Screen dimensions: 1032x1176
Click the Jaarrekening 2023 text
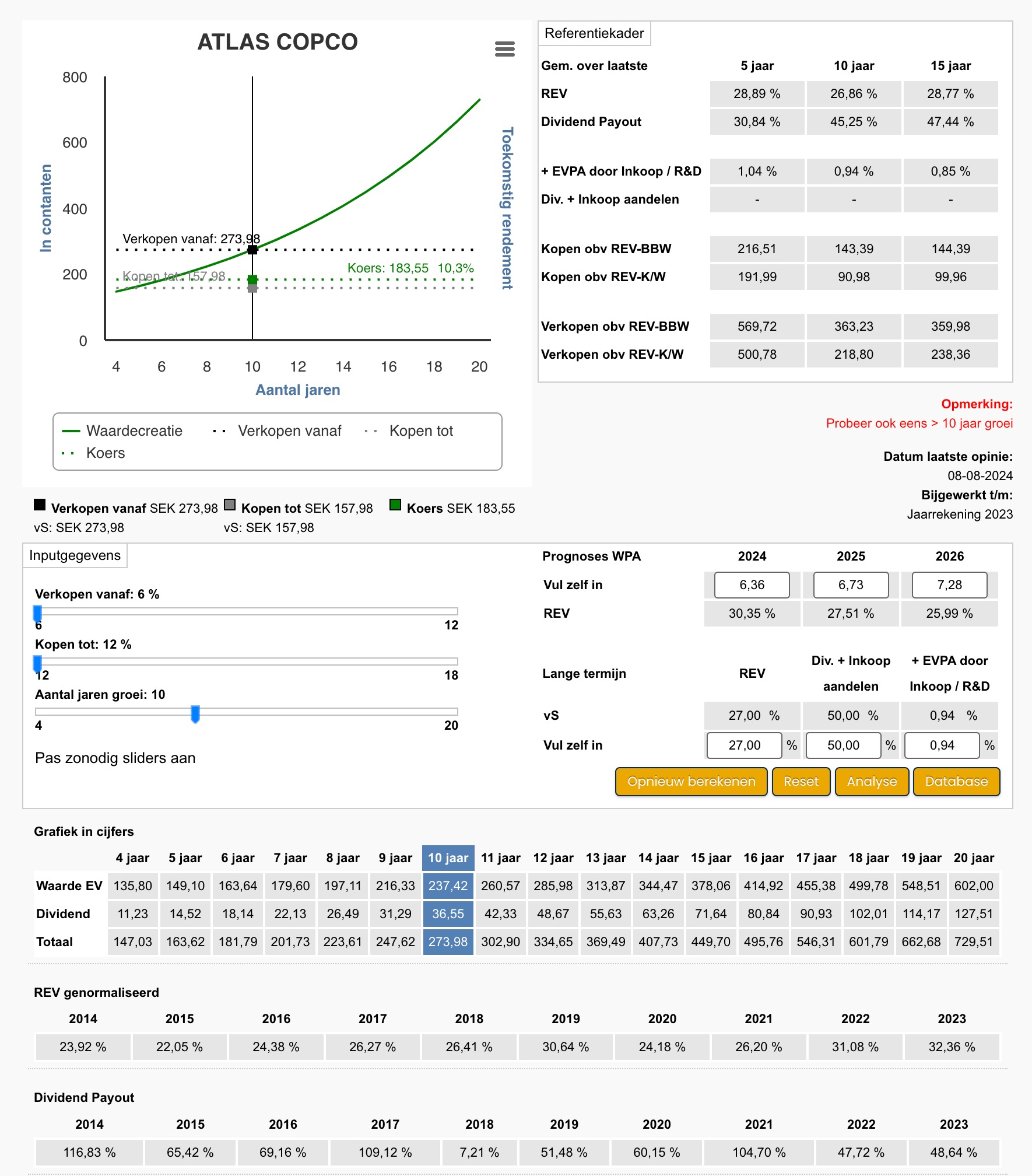[x=960, y=514]
